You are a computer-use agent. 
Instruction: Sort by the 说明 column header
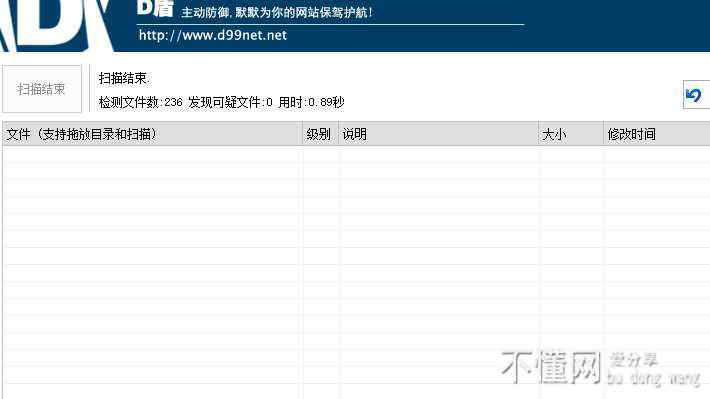[438, 134]
